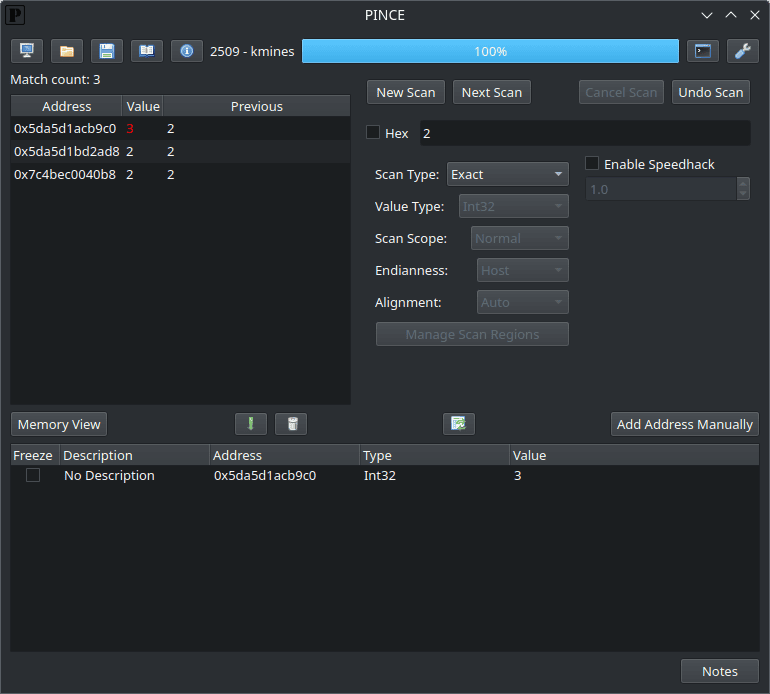Screen dimensions: 770x694
Task: Open the Scan Scope Normal dropdown
Action: 520,238
